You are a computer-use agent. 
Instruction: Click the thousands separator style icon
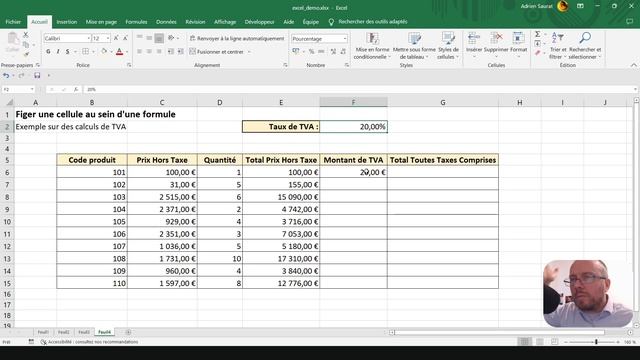click(x=321, y=51)
